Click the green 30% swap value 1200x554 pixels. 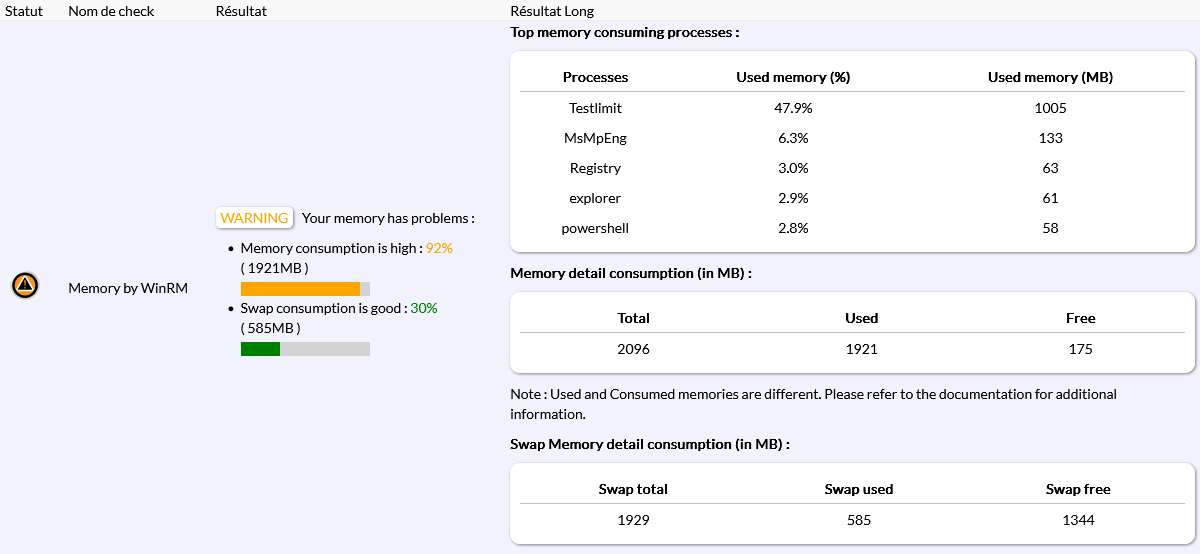(x=424, y=308)
